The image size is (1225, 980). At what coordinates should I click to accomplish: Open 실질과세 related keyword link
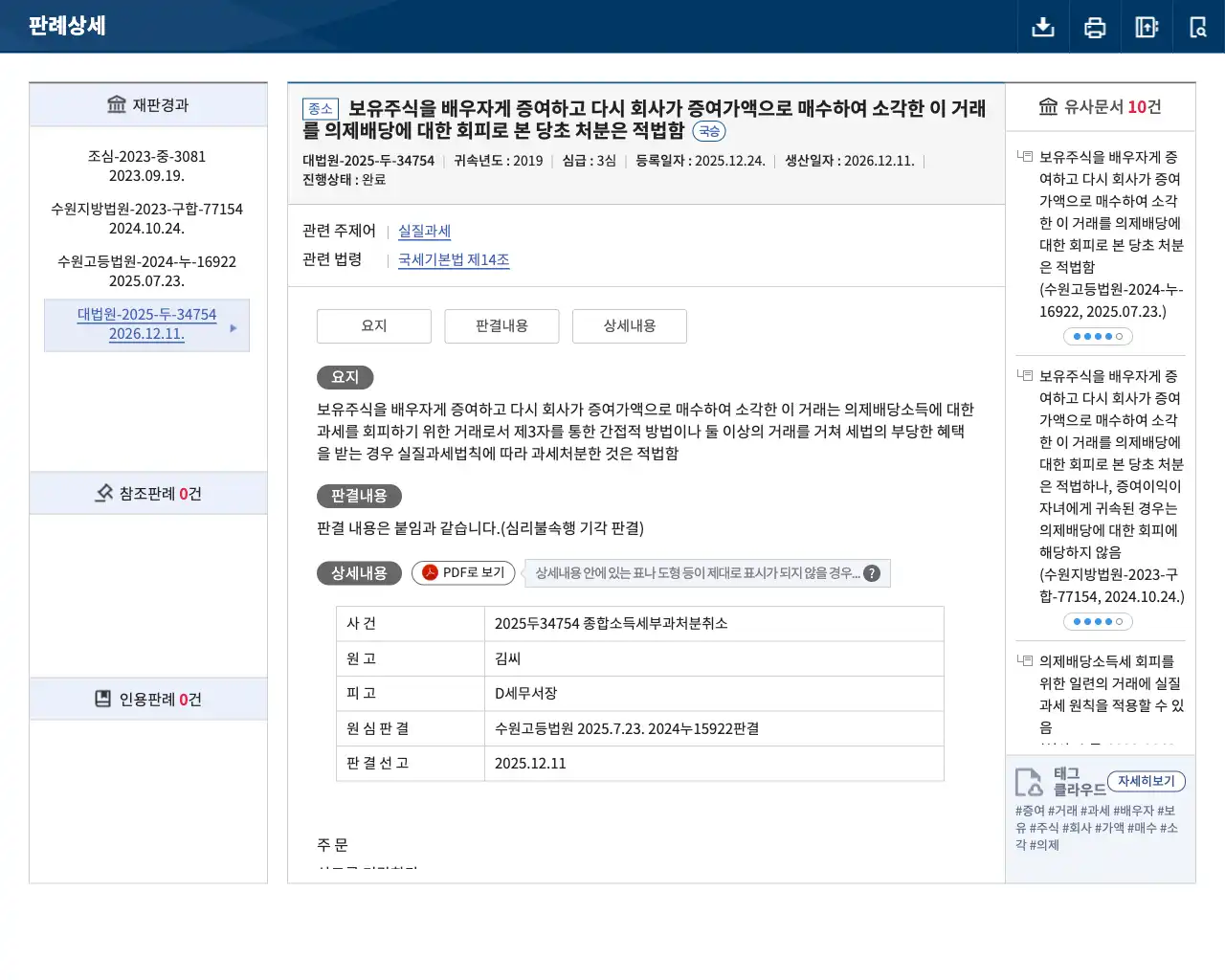[x=424, y=231]
